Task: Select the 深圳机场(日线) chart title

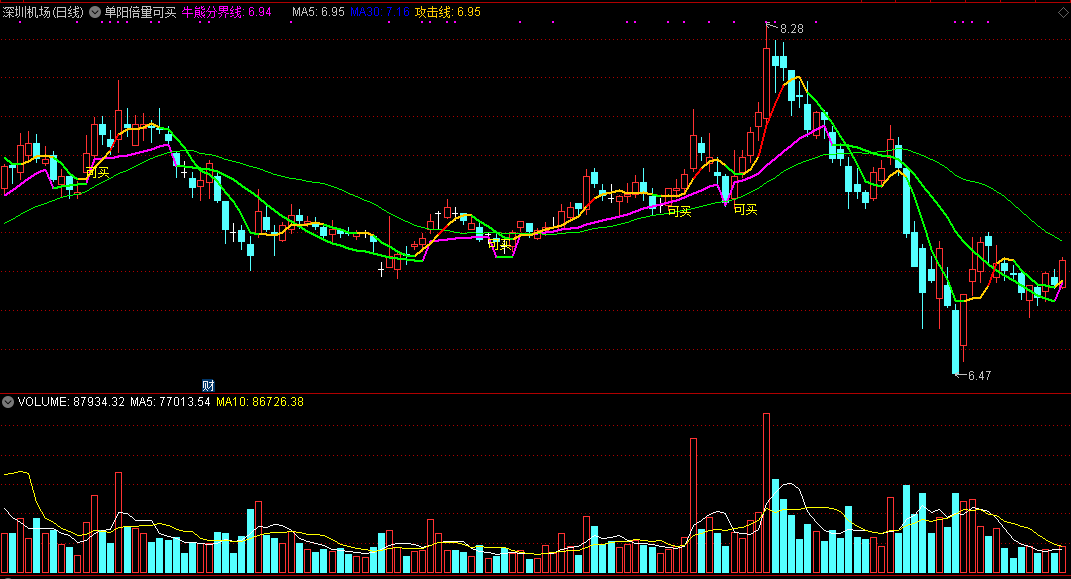Action: [43, 12]
